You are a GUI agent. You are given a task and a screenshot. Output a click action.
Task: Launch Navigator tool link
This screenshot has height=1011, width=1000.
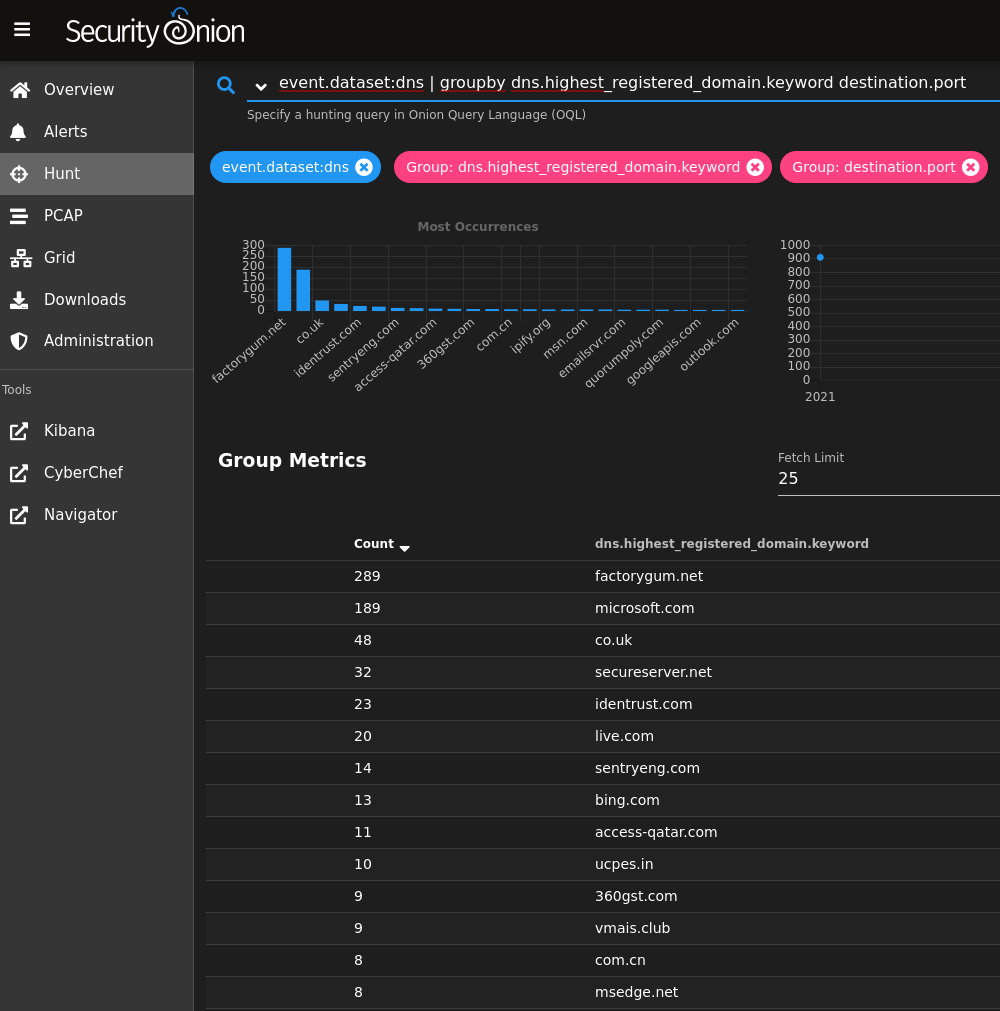pos(97,515)
